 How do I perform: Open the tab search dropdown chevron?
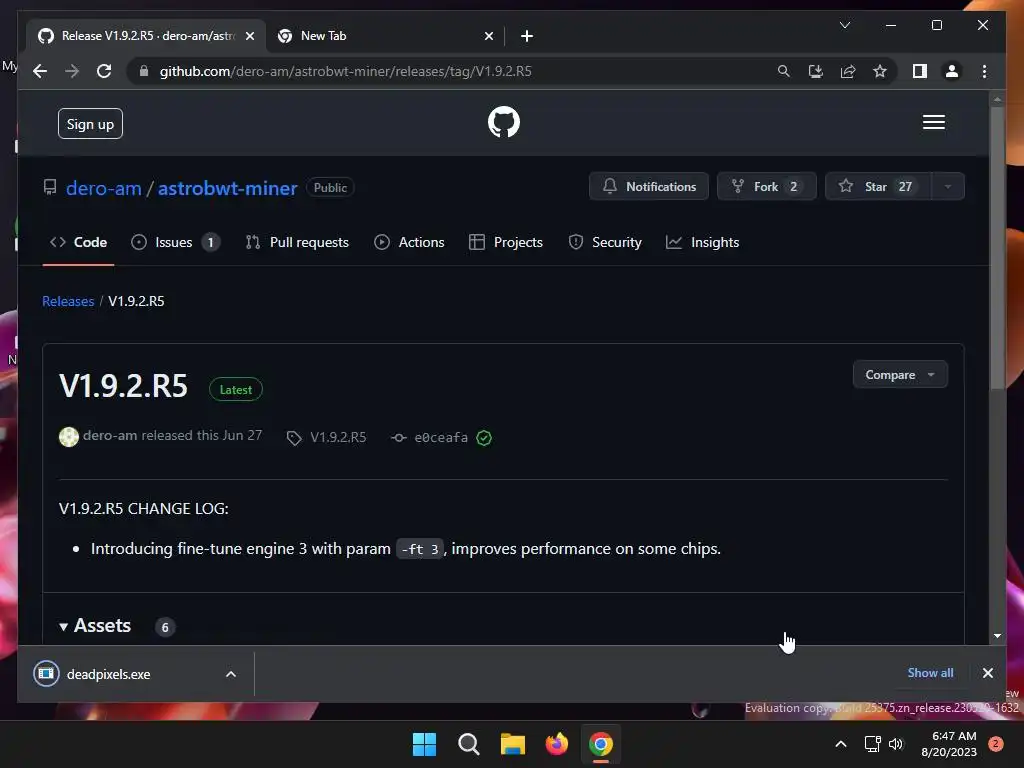click(x=844, y=25)
